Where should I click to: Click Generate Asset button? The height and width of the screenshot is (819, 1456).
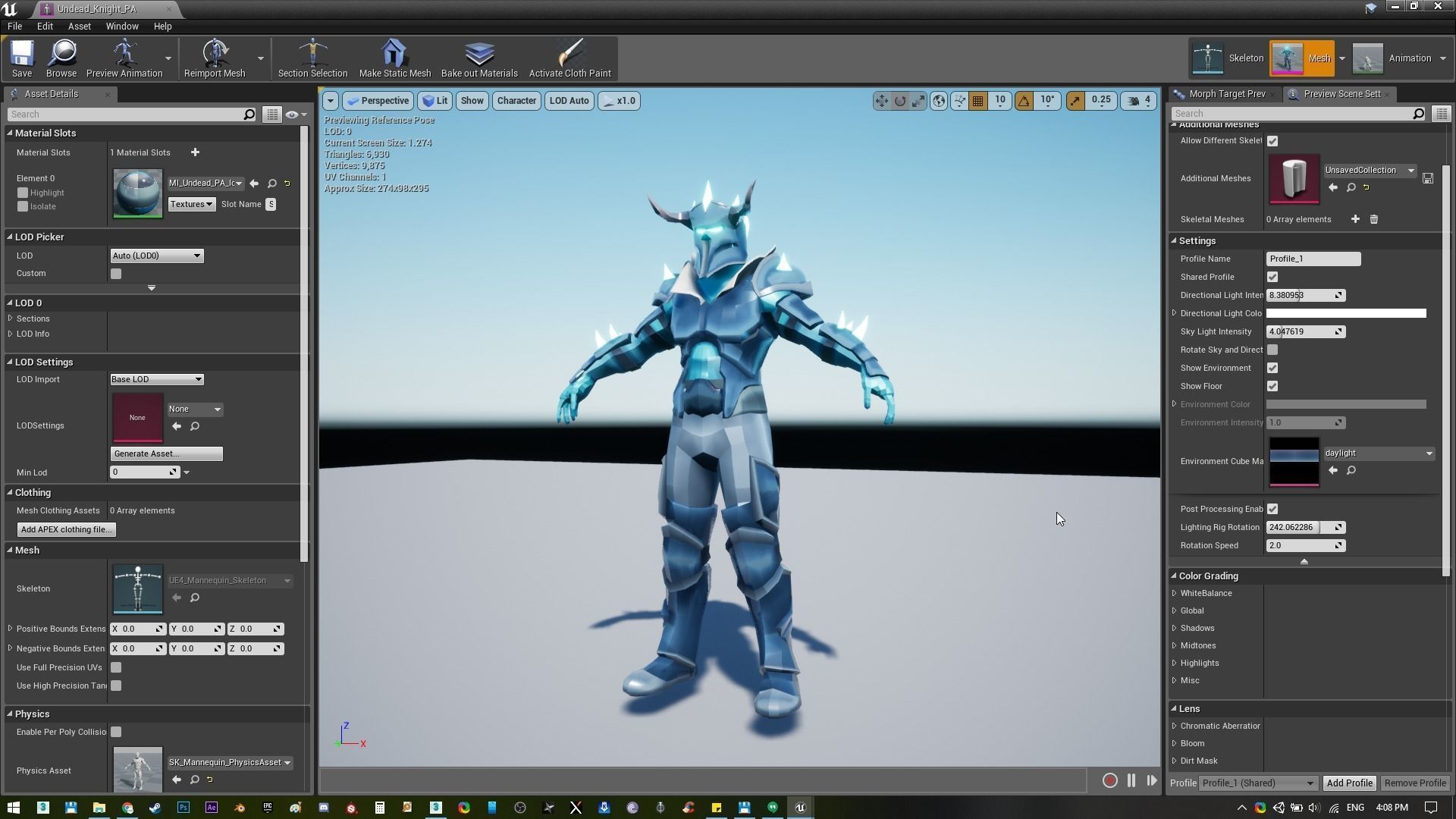pyautogui.click(x=166, y=453)
